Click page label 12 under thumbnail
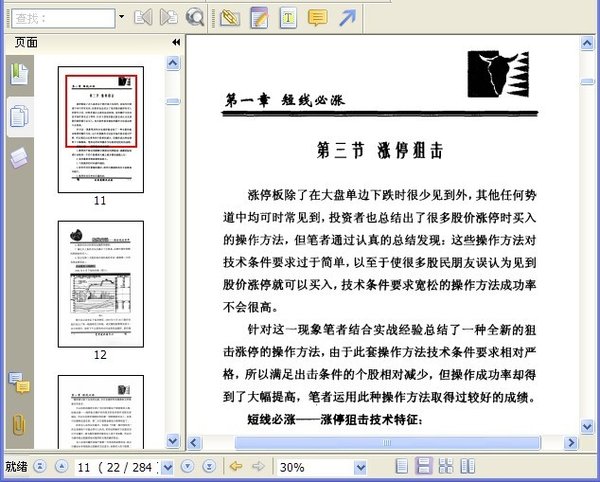600x482 pixels. coord(100,355)
